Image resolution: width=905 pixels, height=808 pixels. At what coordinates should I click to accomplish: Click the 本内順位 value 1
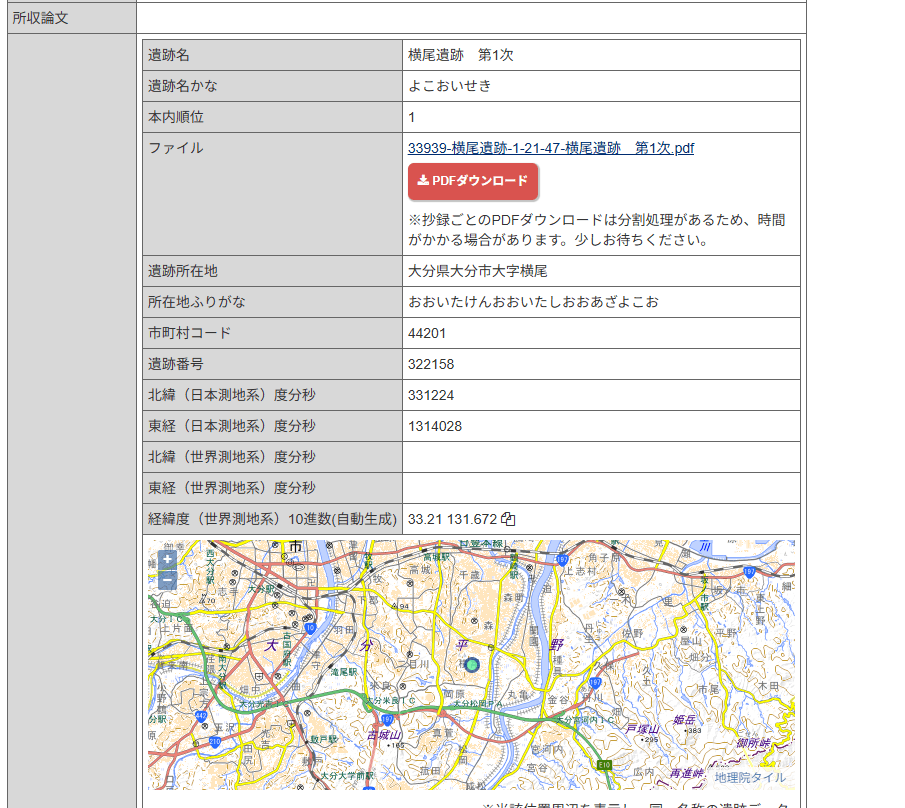point(412,117)
